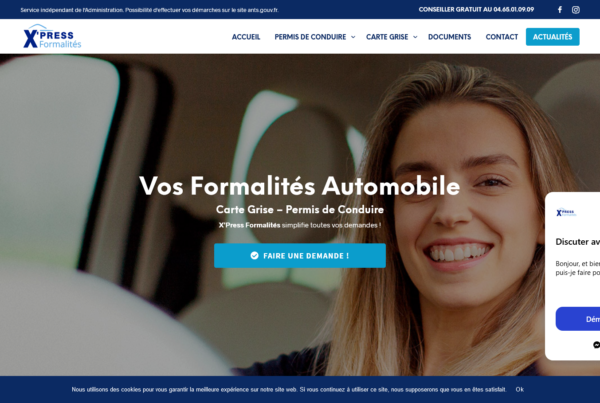Open the Instagram profile icon
600x403 pixels.
click(x=576, y=10)
